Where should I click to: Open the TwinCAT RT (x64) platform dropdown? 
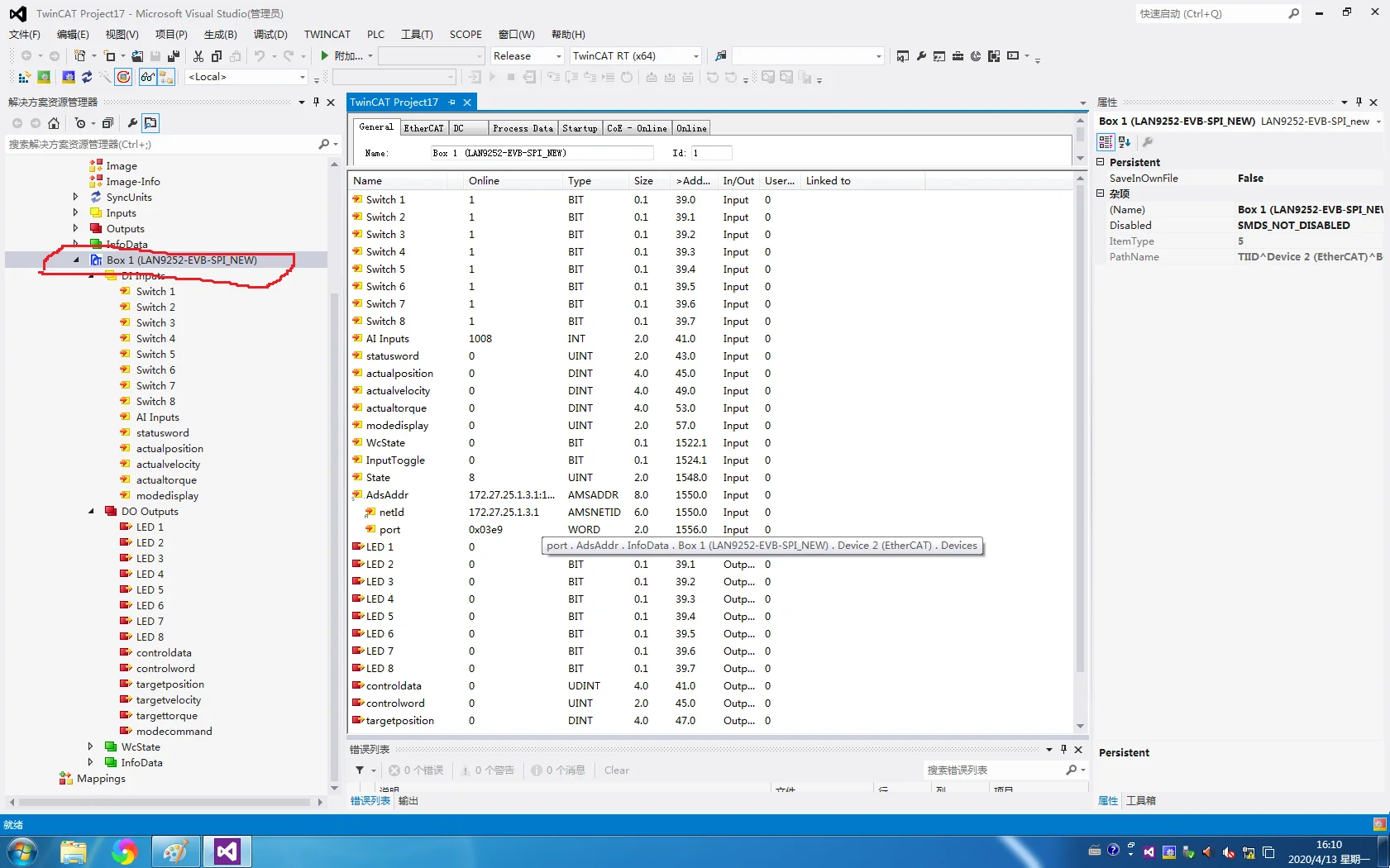tap(695, 56)
